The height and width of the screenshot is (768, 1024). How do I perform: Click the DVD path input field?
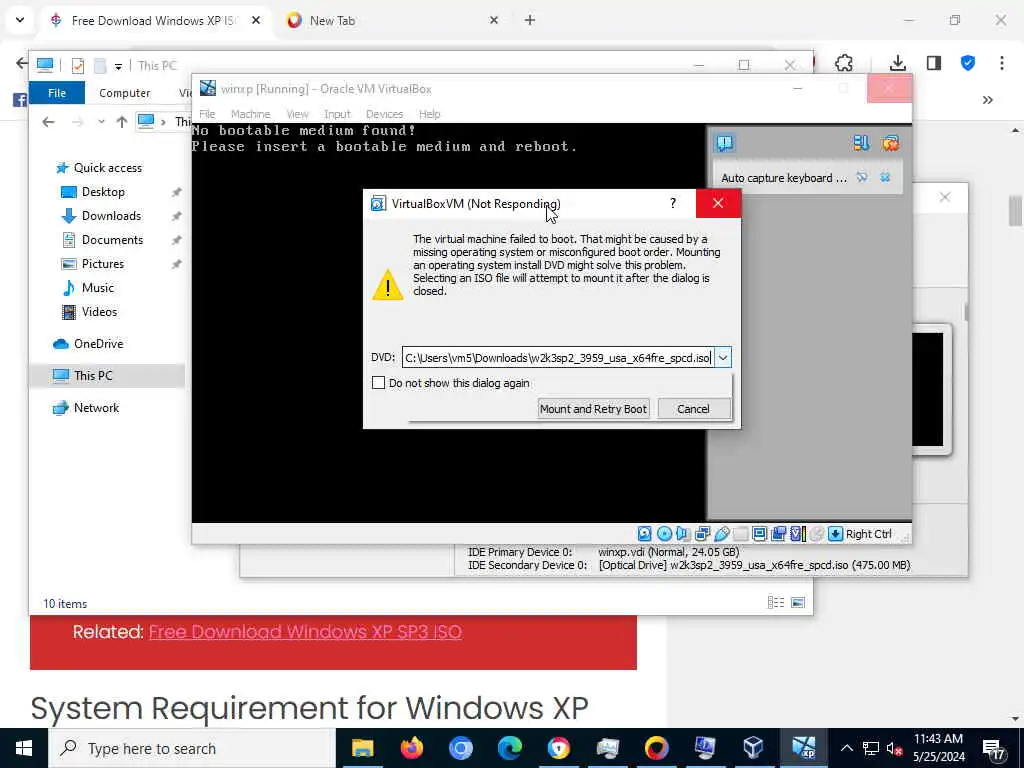pyautogui.click(x=558, y=357)
